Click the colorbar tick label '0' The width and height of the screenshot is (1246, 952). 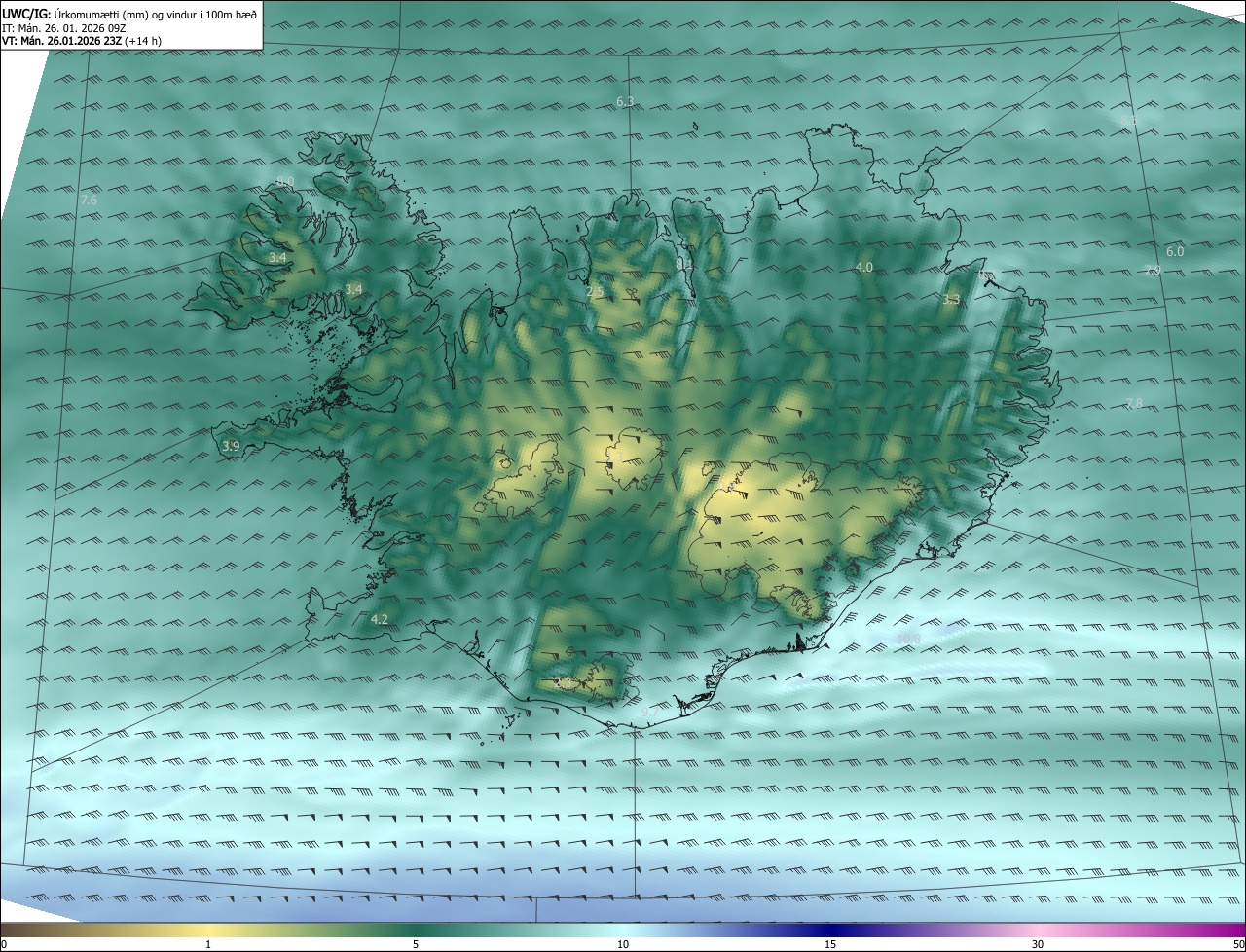[x=4, y=944]
